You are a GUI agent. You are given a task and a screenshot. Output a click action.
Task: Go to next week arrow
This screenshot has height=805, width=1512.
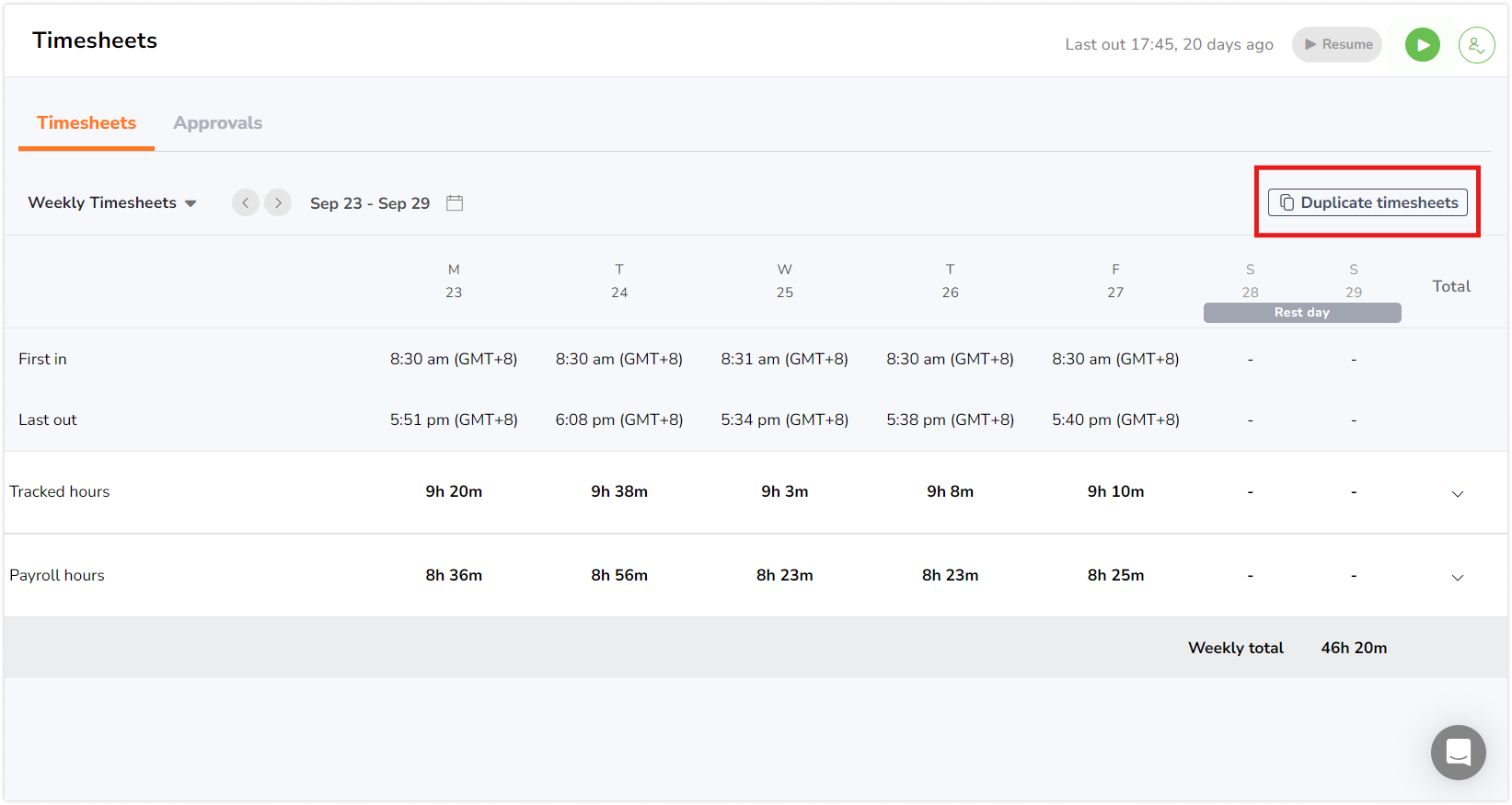coord(278,202)
